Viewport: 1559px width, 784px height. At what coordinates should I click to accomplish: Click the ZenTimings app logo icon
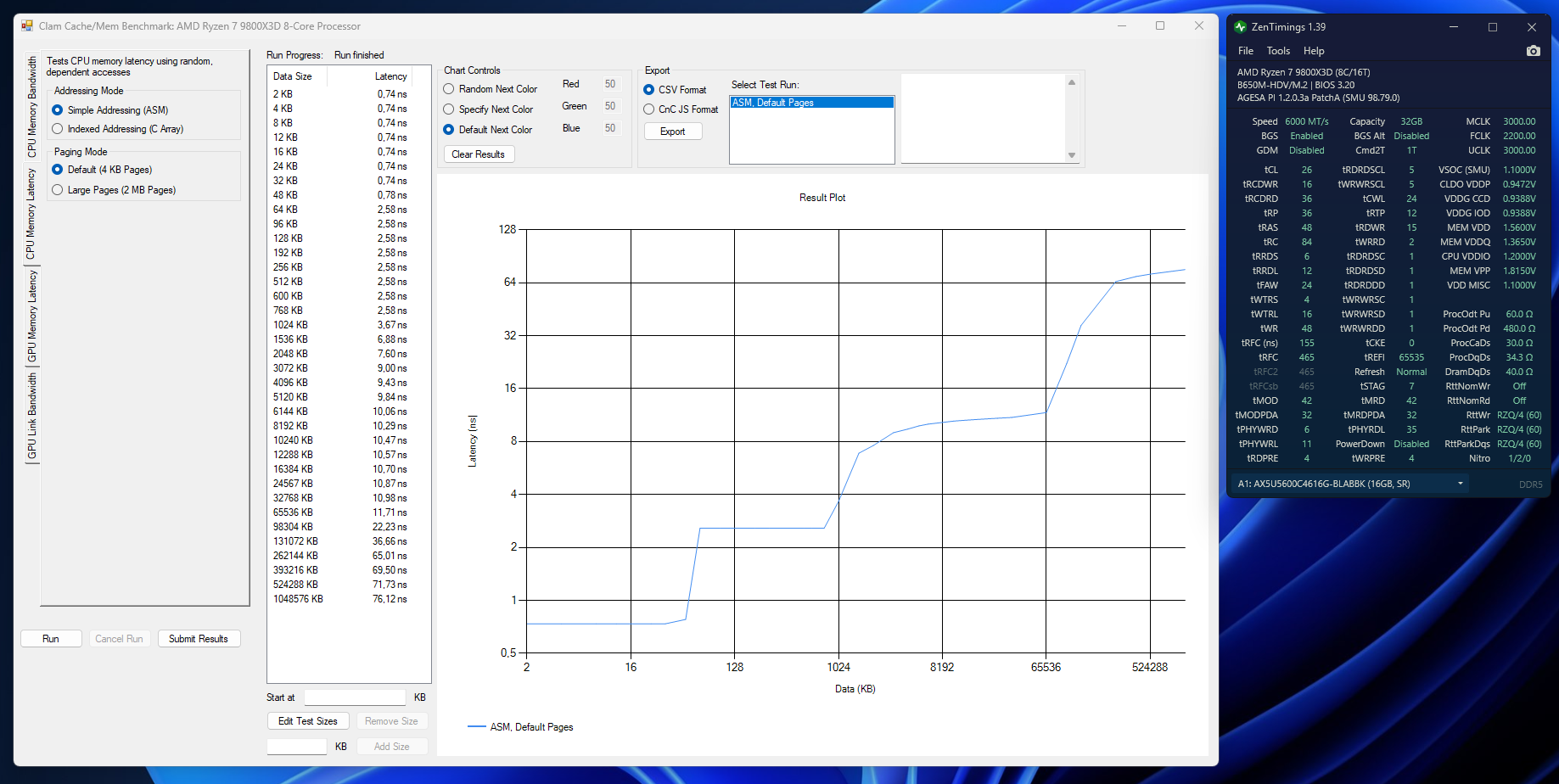1240,27
